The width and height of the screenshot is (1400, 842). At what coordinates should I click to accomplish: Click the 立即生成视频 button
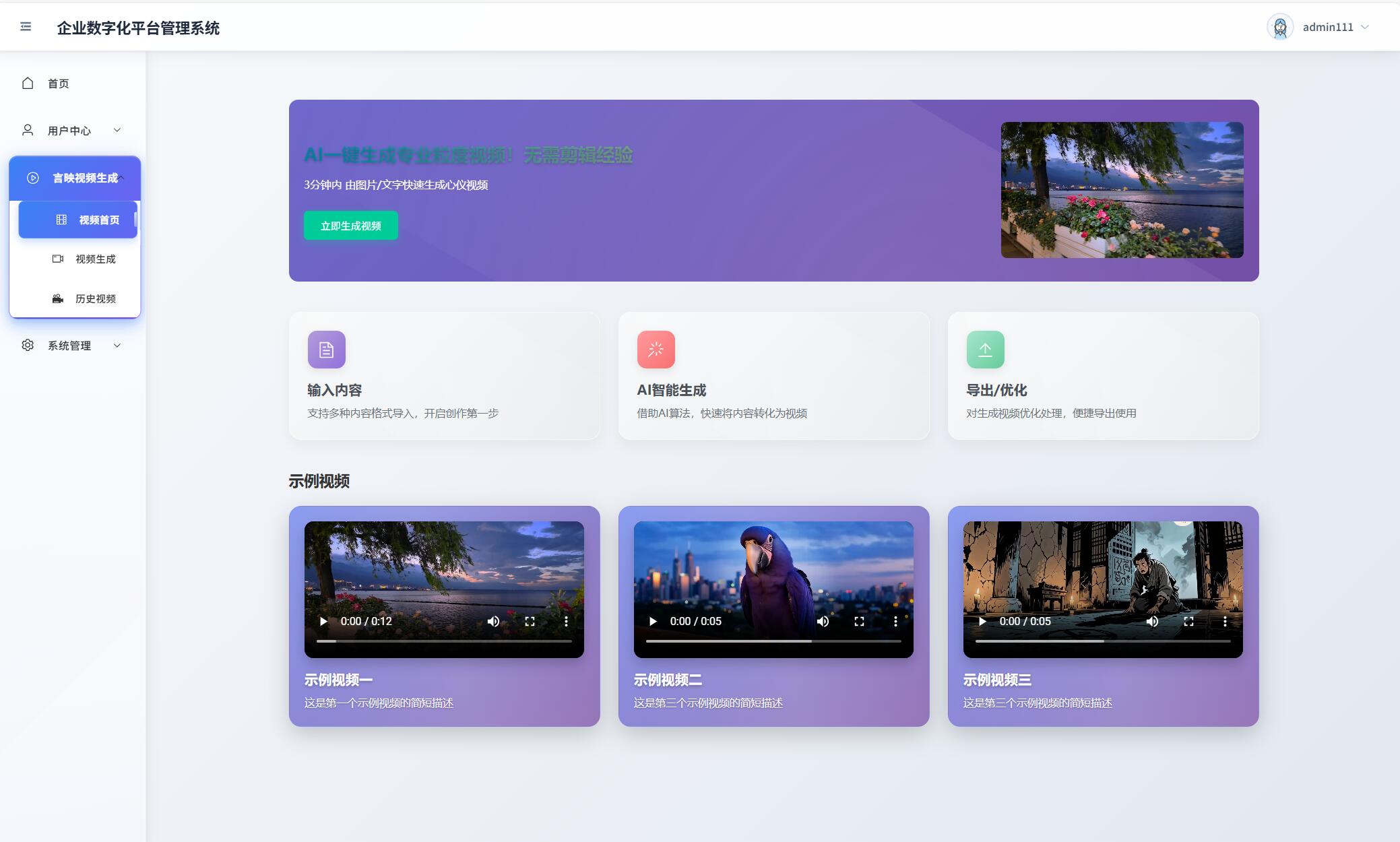pos(350,226)
